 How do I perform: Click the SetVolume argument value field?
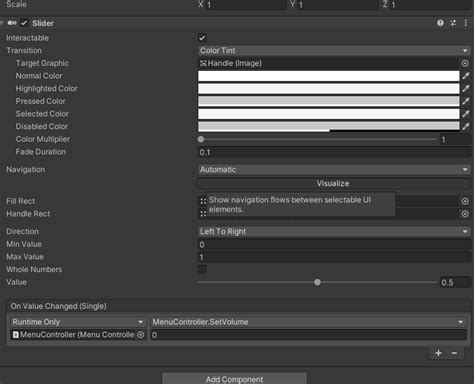308,335
